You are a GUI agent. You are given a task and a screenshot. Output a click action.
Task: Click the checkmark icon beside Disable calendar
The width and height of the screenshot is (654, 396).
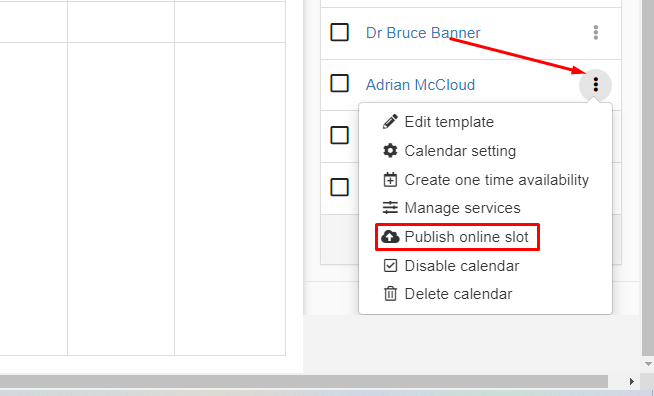point(390,265)
